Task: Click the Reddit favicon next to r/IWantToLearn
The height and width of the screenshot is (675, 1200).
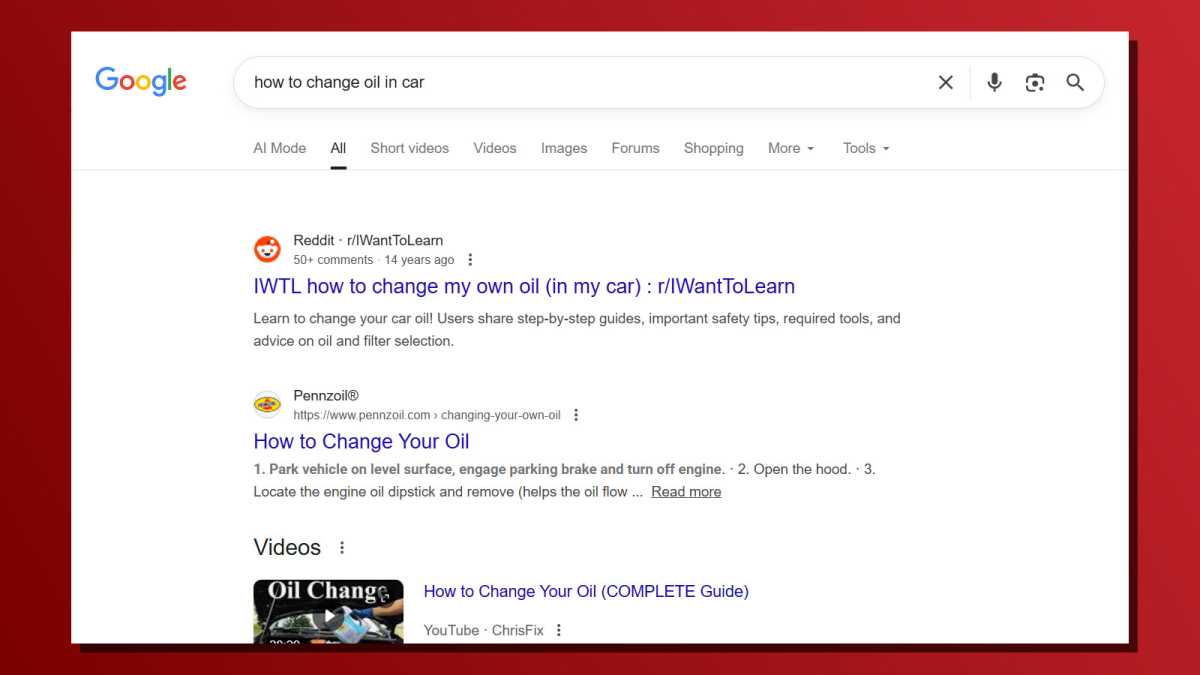Action: click(x=266, y=248)
